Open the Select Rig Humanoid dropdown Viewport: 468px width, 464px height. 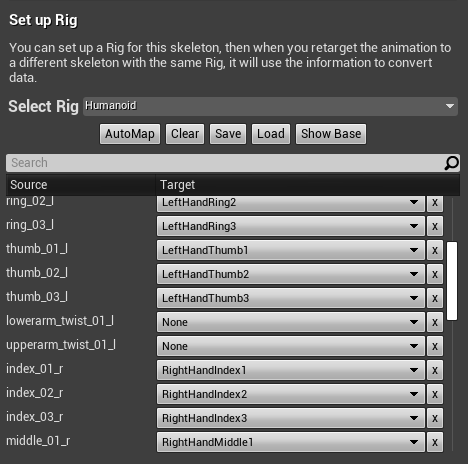click(270, 106)
